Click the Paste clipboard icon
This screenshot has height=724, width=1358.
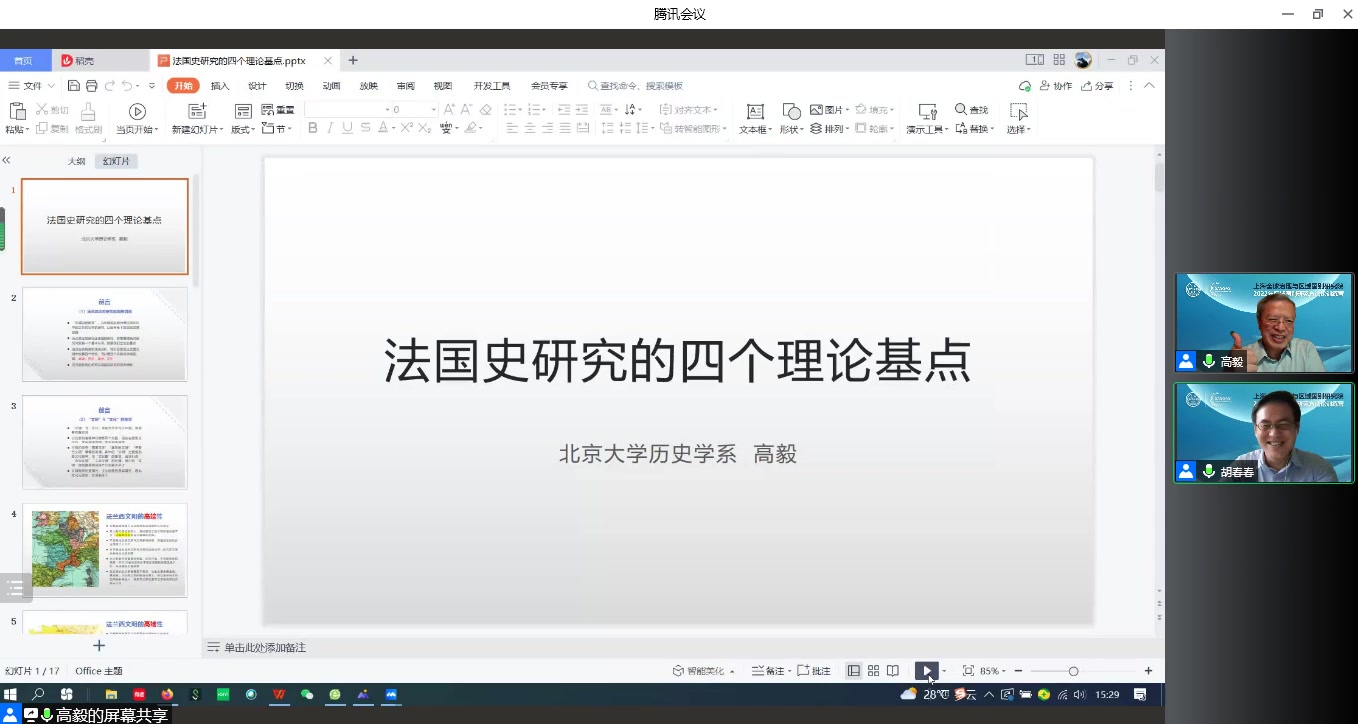pyautogui.click(x=16, y=111)
